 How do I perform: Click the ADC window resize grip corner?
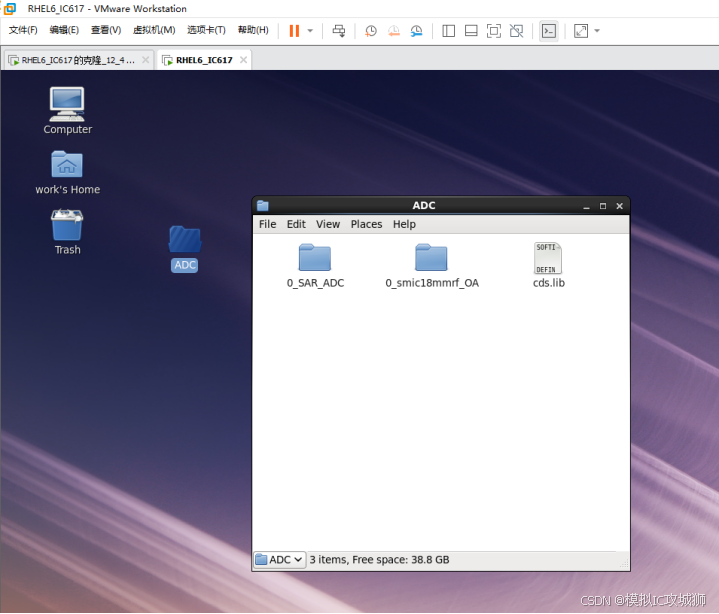click(x=624, y=565)
